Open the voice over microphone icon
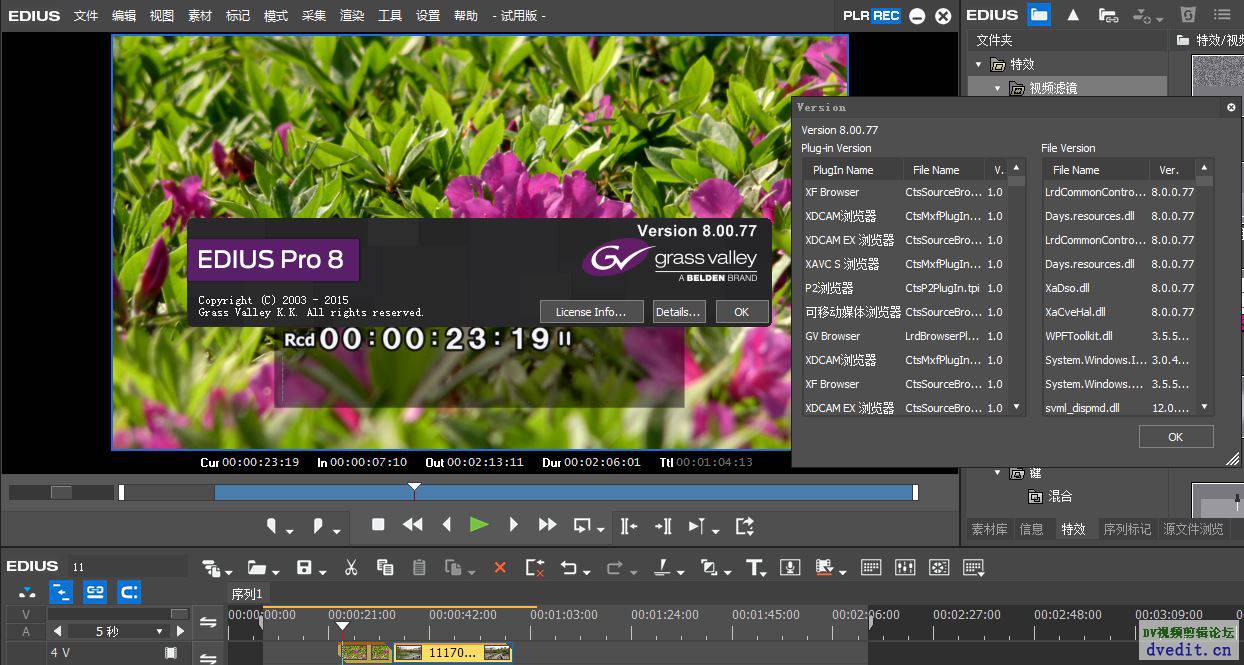The image size is (1244, 665). tap(790, 567)
